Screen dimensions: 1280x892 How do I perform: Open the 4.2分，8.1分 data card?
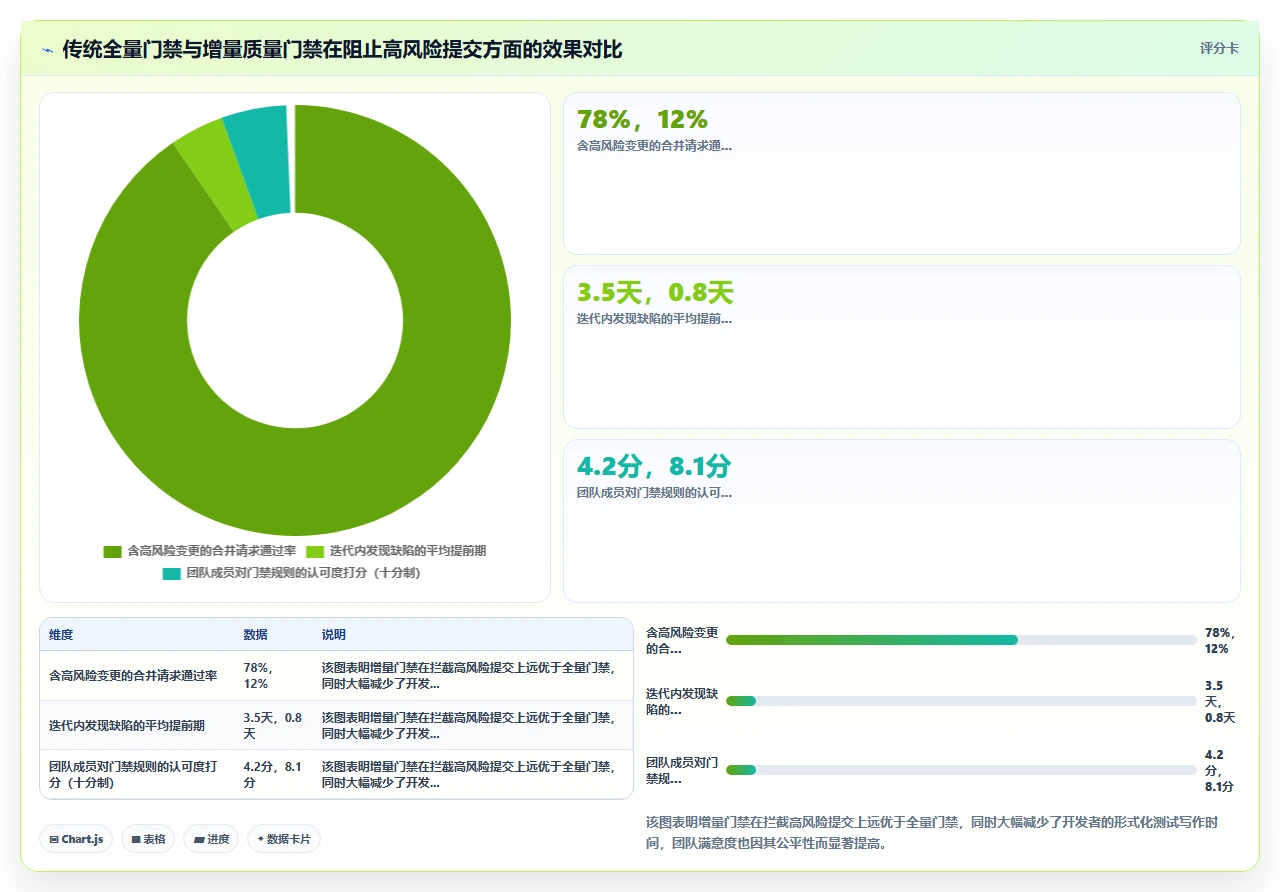click(x=901, y=521)
